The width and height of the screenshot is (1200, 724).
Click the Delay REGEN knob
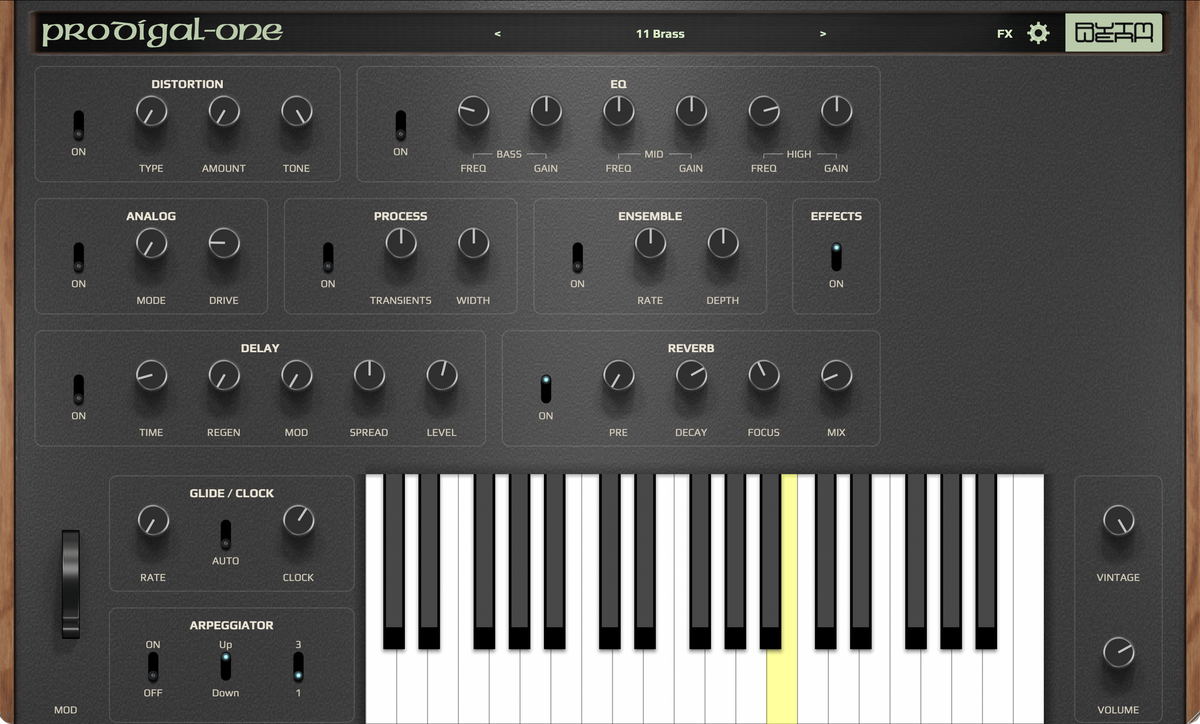pos(224,375)
